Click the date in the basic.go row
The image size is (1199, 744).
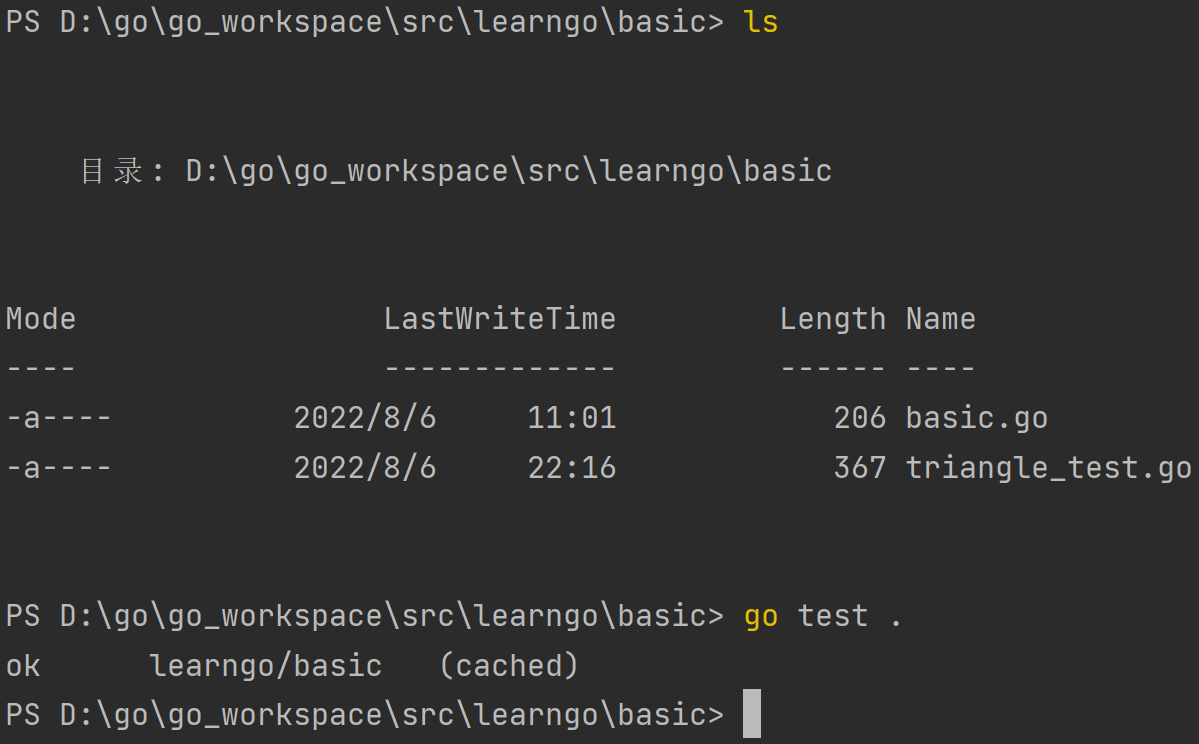coord(365,418)
